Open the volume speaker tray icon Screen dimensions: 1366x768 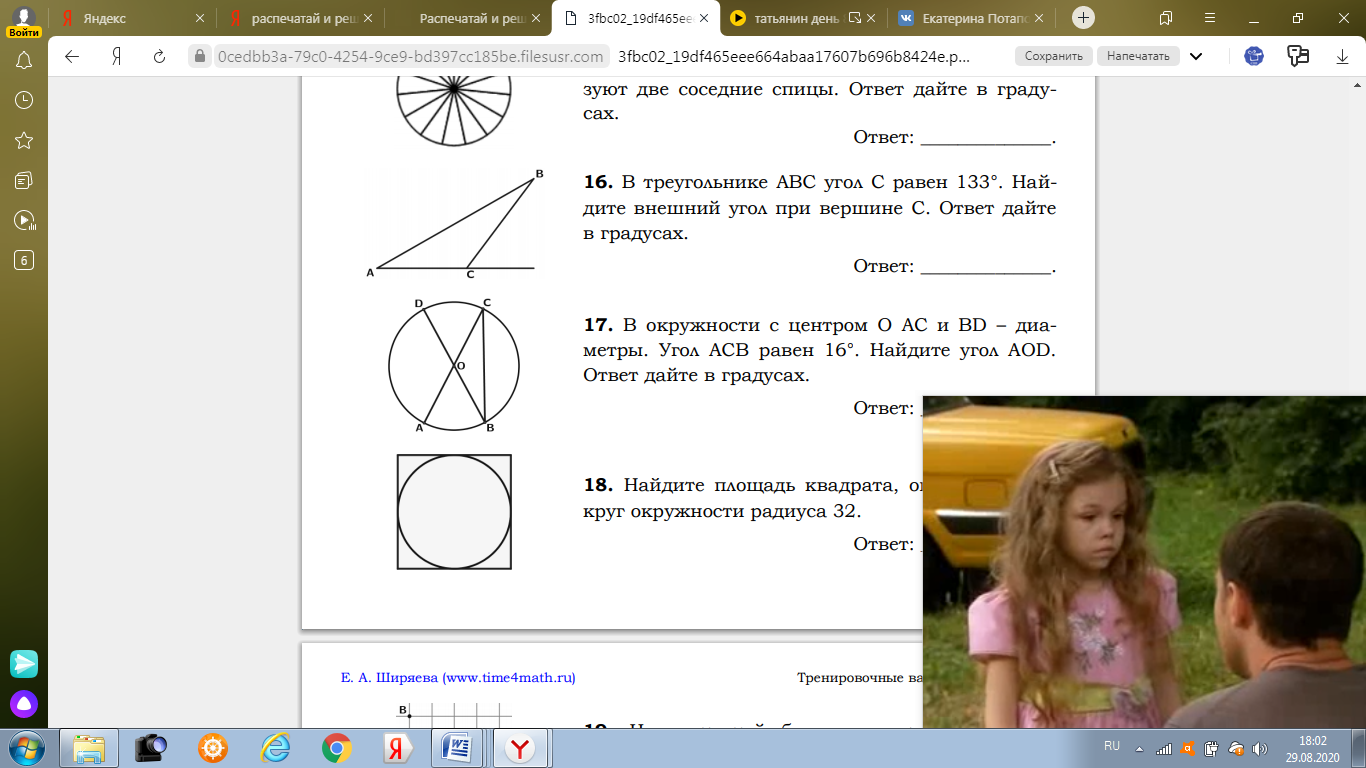(x=1260, y=748)
